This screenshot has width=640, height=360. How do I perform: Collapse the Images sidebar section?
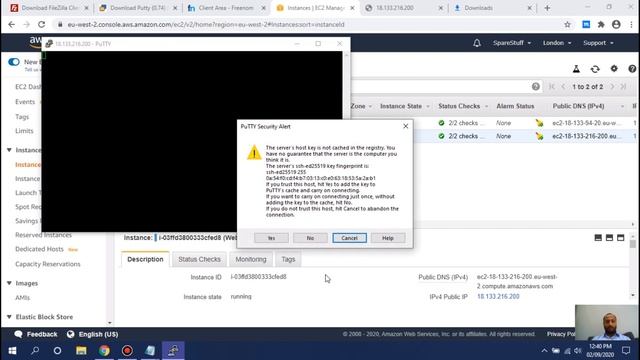click(9, 283)
